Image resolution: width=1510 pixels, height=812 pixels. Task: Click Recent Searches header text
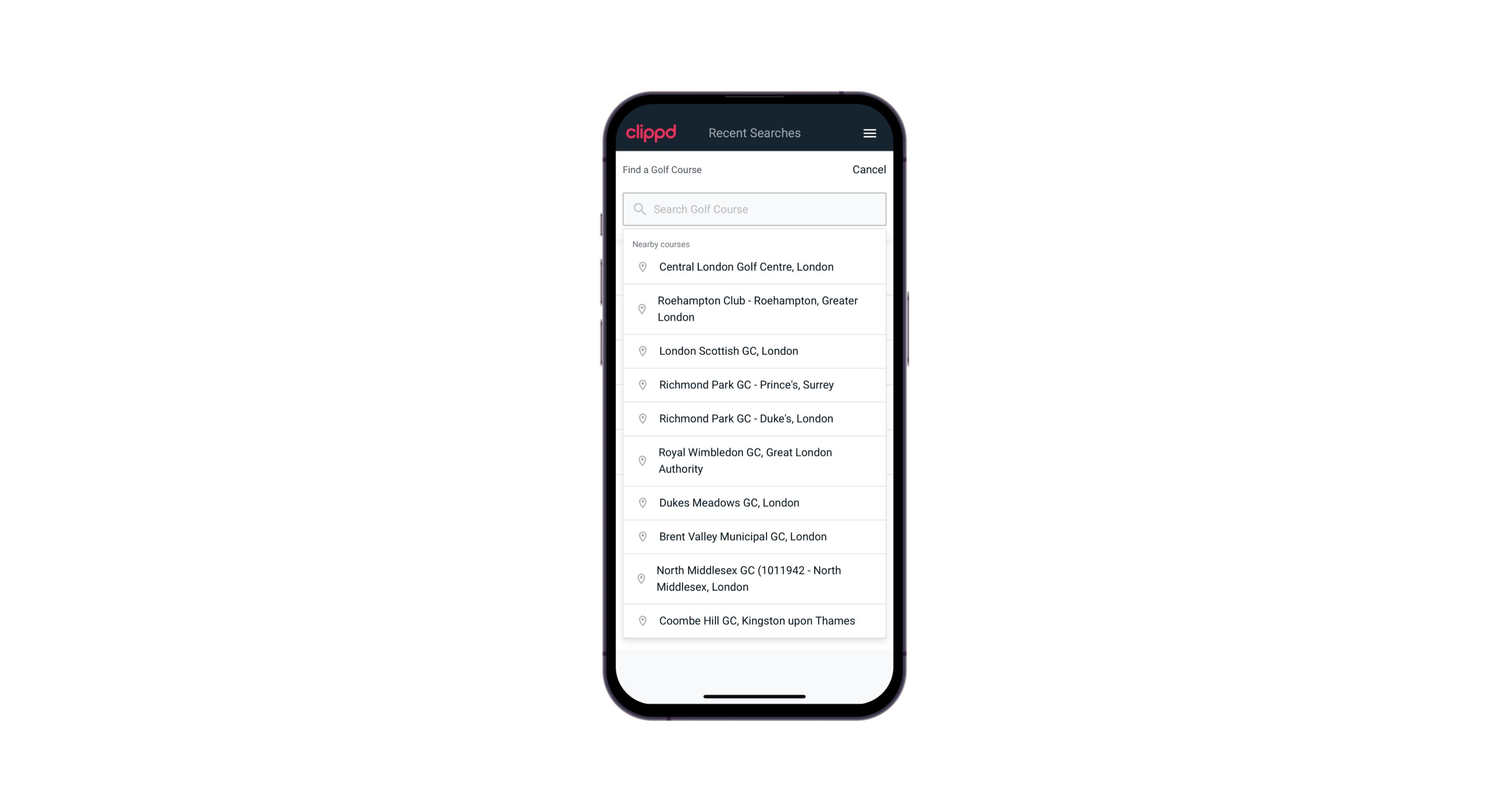(x=755, y=133)
